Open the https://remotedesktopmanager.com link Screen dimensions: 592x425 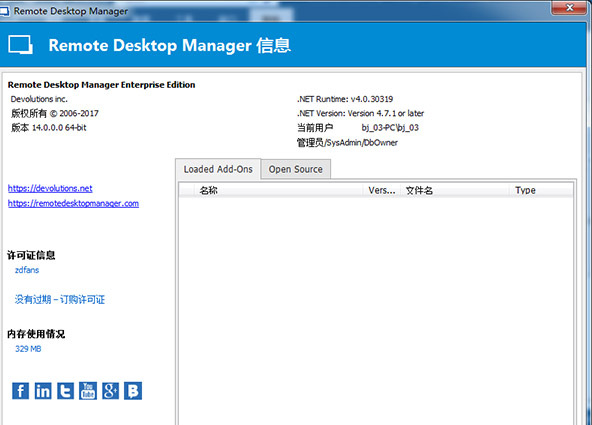[73, 203]
